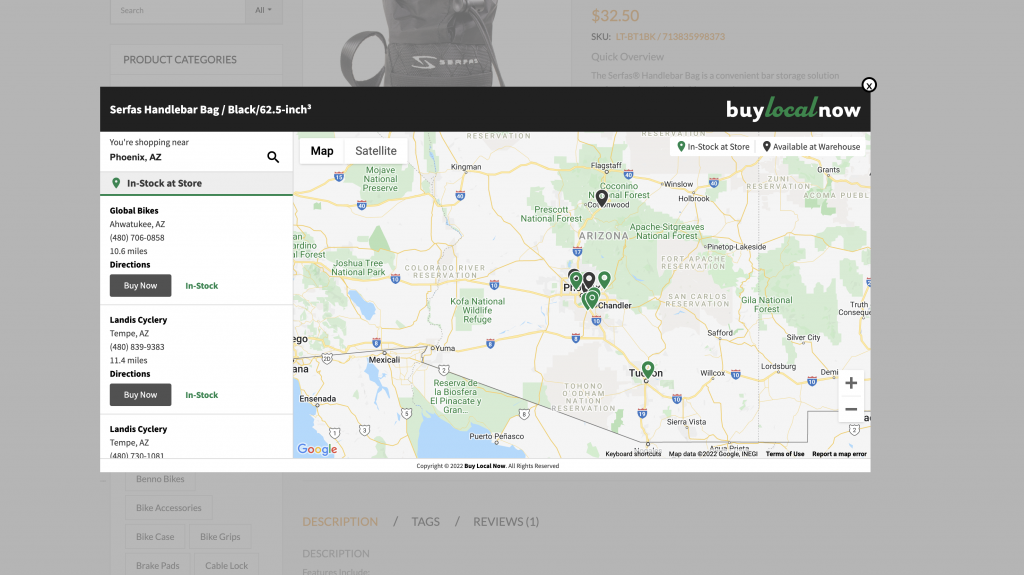Open Keyboard shortcuts on map
The image size is (1024, 575).
pos(633,453)
